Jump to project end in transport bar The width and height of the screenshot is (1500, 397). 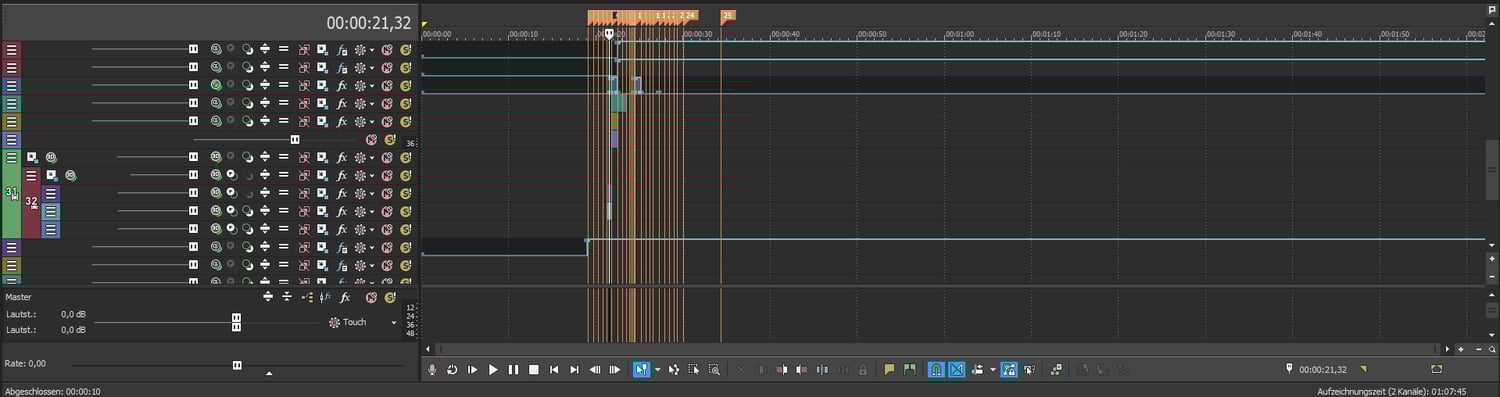pyautogui.click(x=574, y=370)
